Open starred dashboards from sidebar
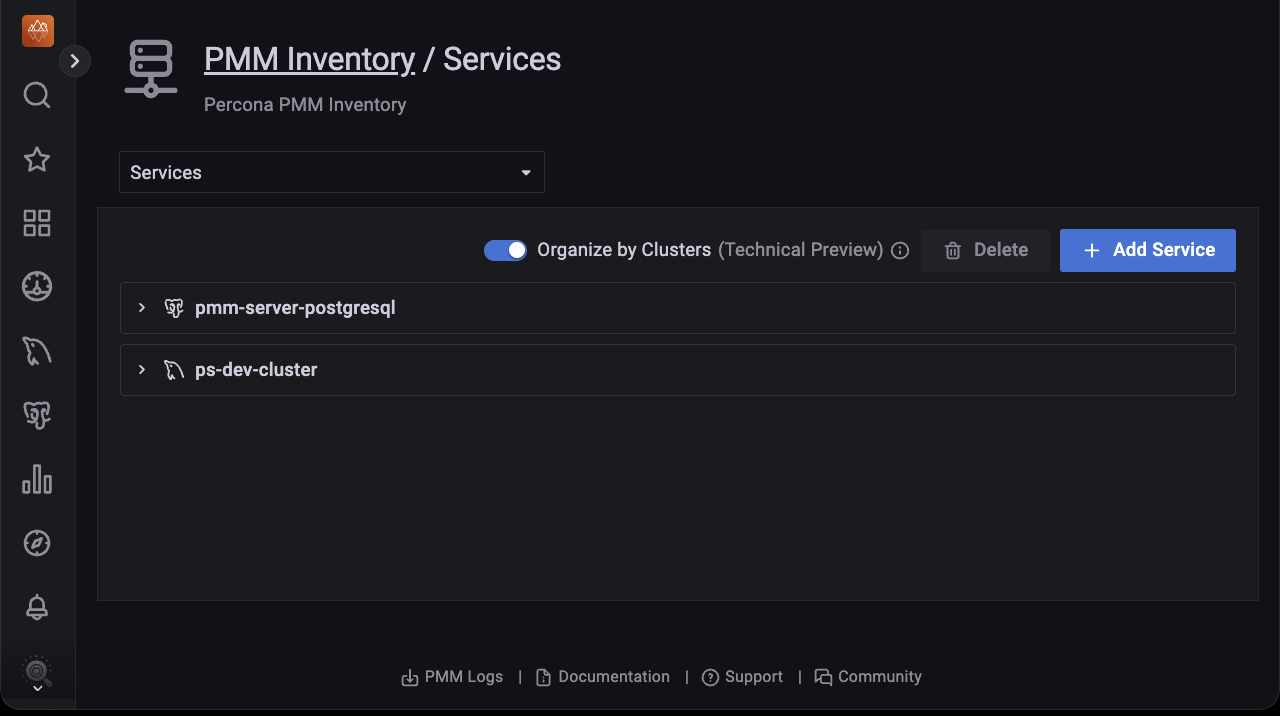 [37, 159]
